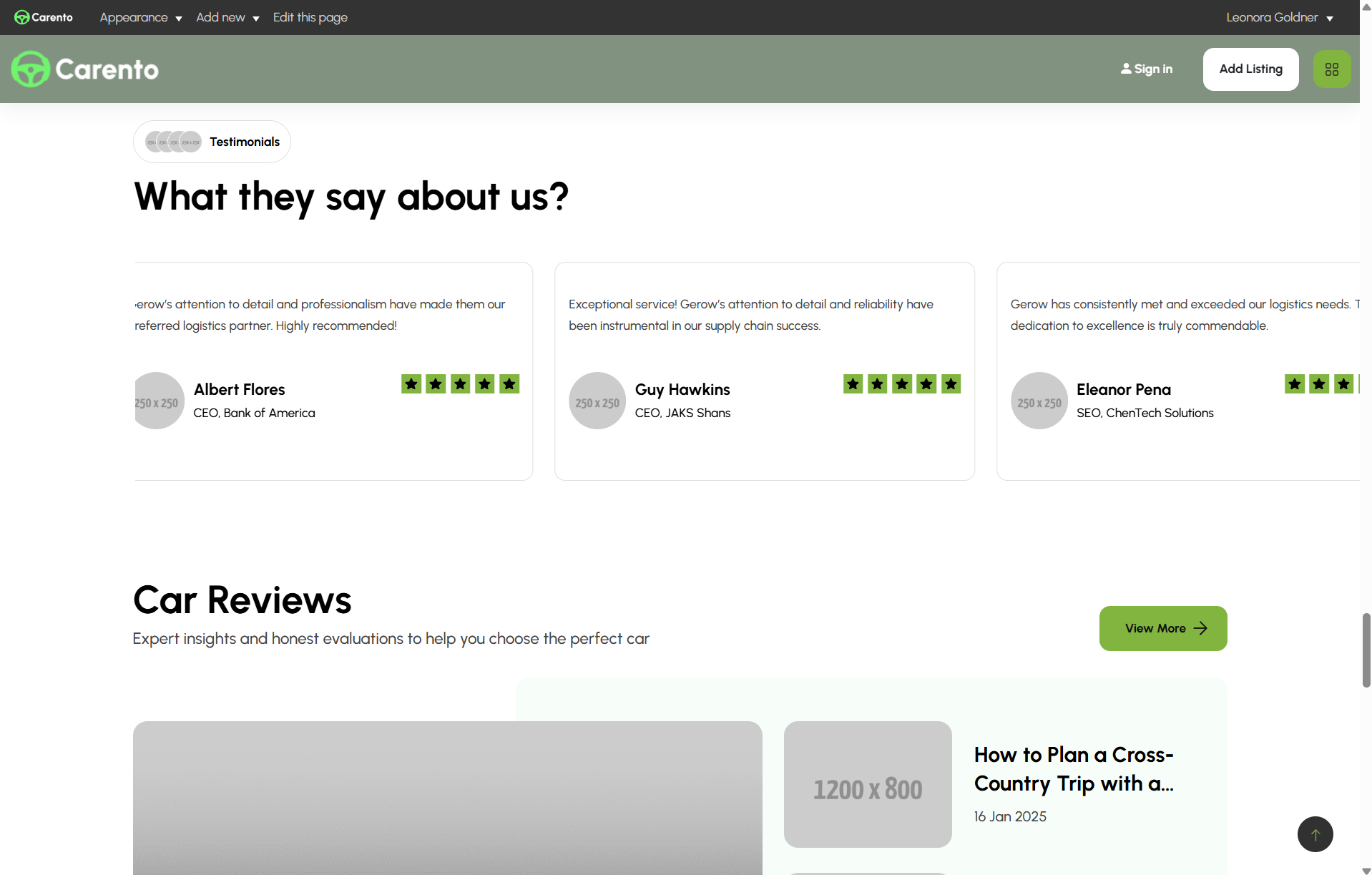Screen dimensions: 1372x875
Task: Click Guy Hawkins avatar image
Action: pyautogui.click(x=597, y=401)
